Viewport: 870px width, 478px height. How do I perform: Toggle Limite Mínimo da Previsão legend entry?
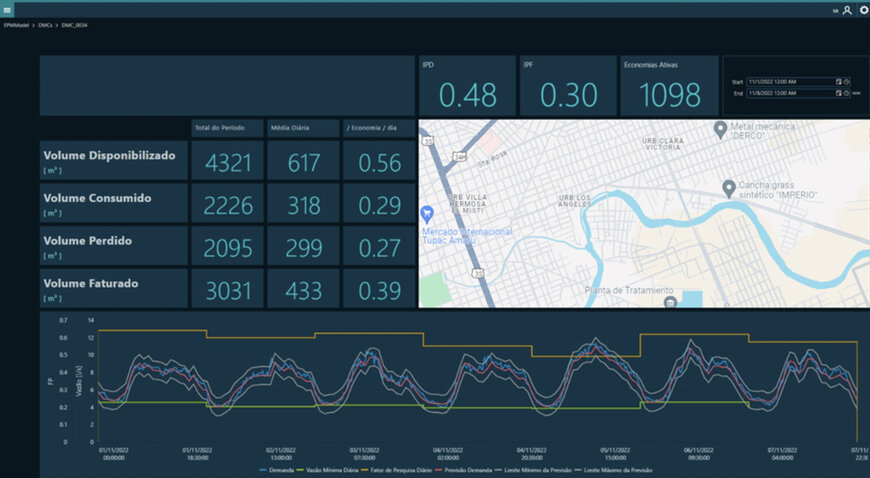tap(533, 470)
